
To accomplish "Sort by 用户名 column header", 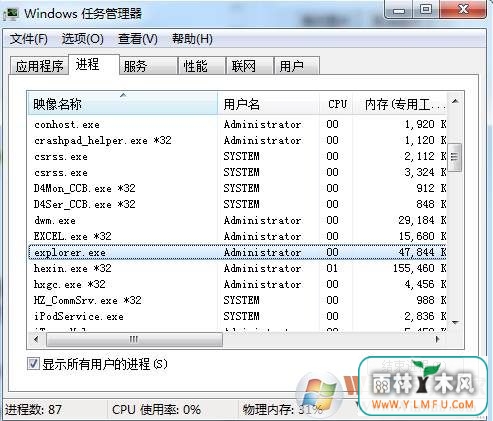I will pos(268,104).
